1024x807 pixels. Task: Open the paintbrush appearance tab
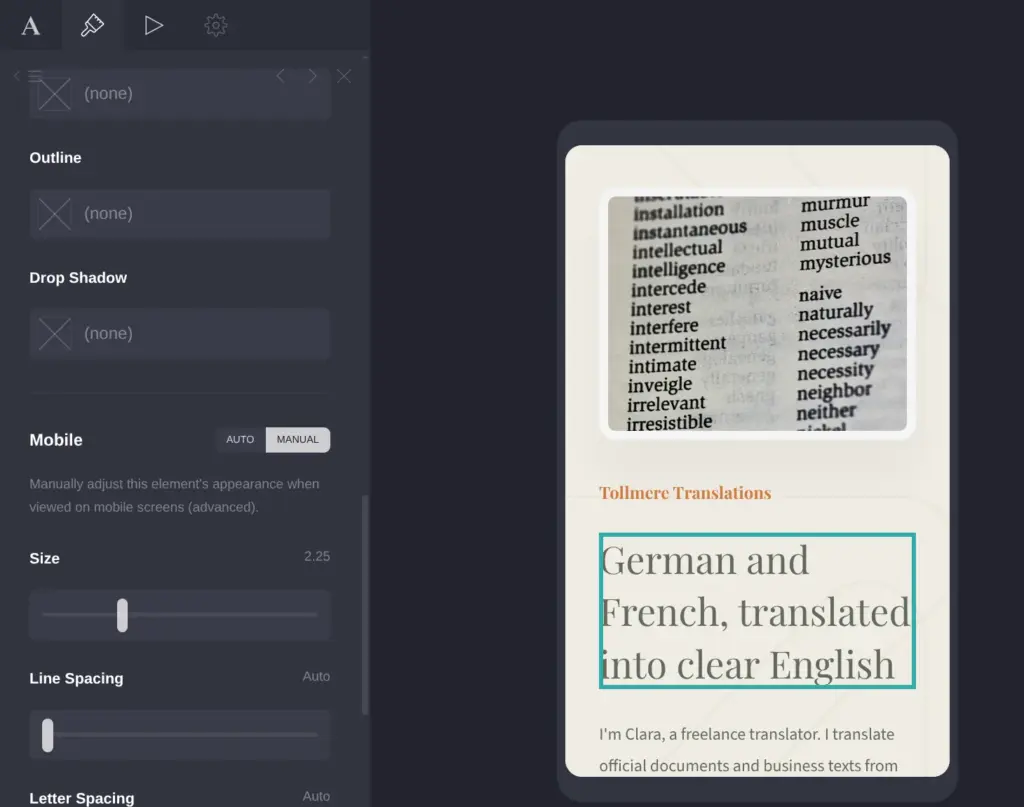92,25
